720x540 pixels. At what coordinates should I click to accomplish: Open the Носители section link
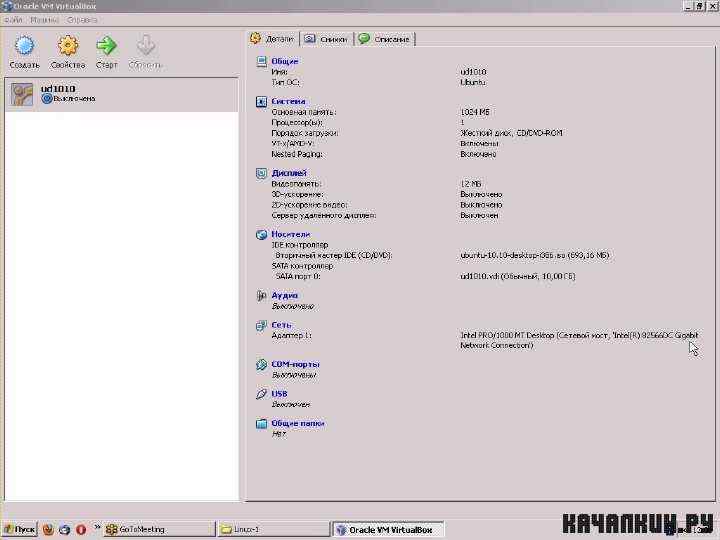pyautogui.click(x=291, y=234)
